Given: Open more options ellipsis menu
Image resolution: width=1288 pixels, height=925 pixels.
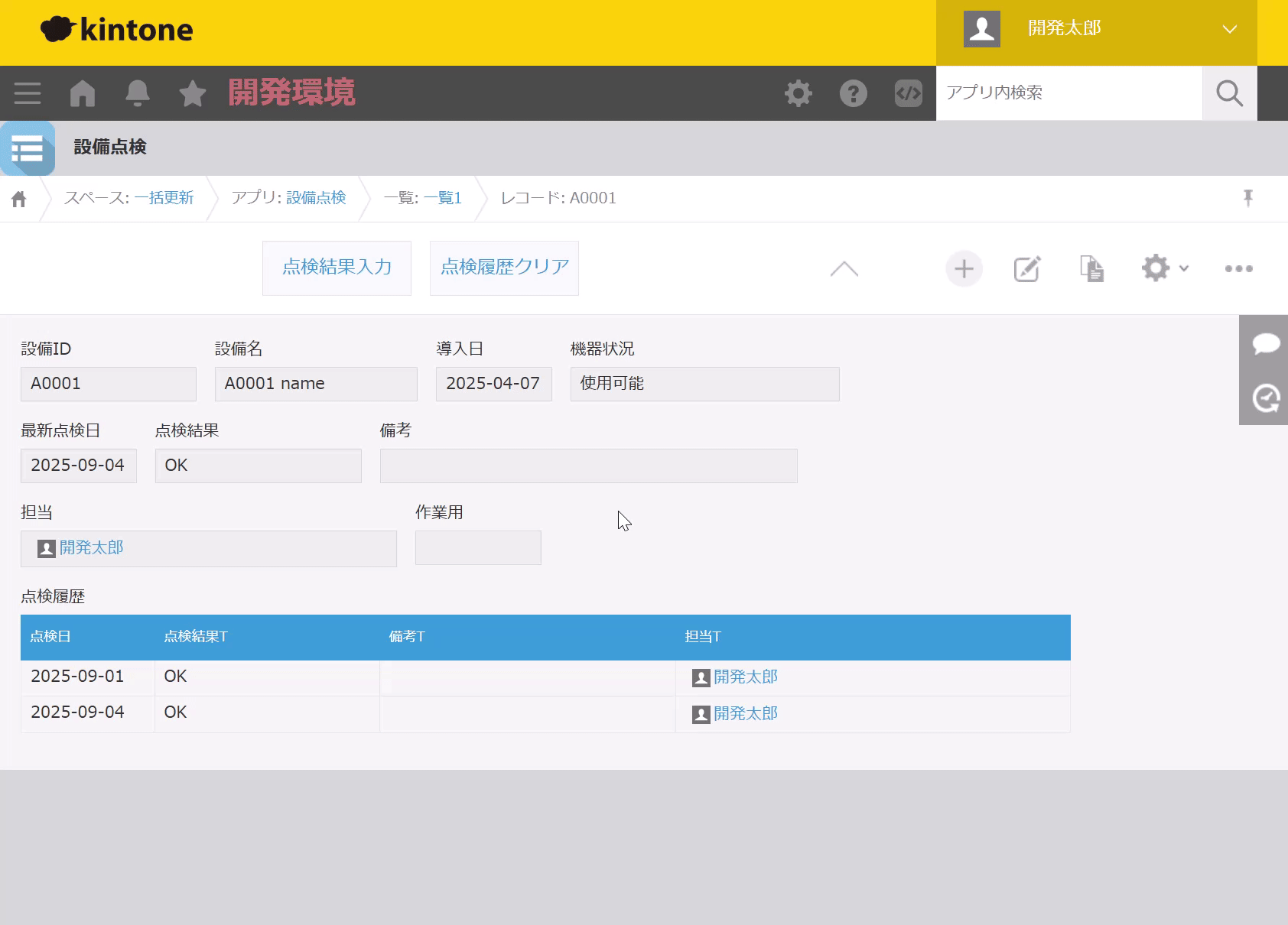Looking at the screenshot, I should (x=1238, y=268).
